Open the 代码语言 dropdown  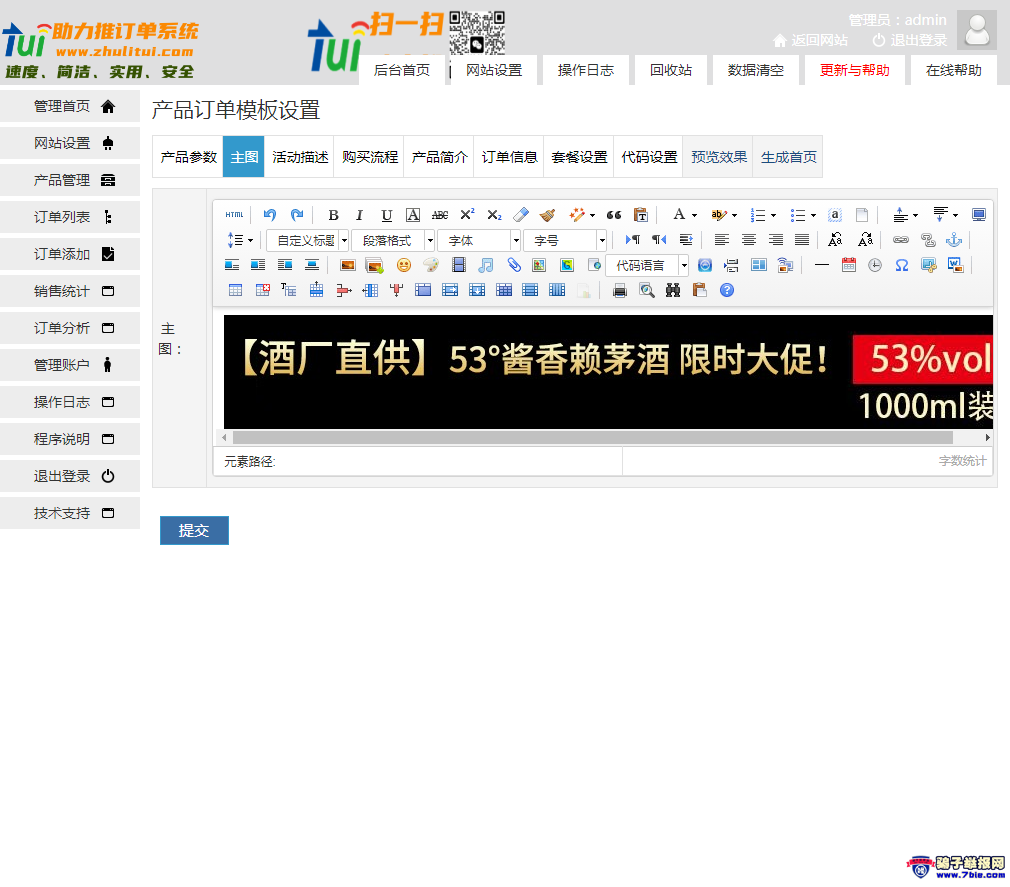[x=647, y=265]
